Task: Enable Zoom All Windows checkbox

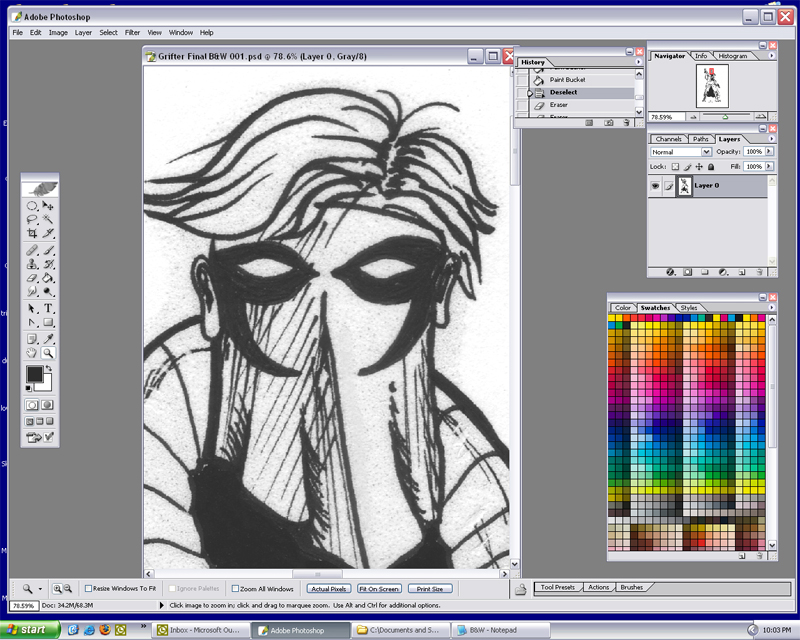Action: [x=235, y=588]
